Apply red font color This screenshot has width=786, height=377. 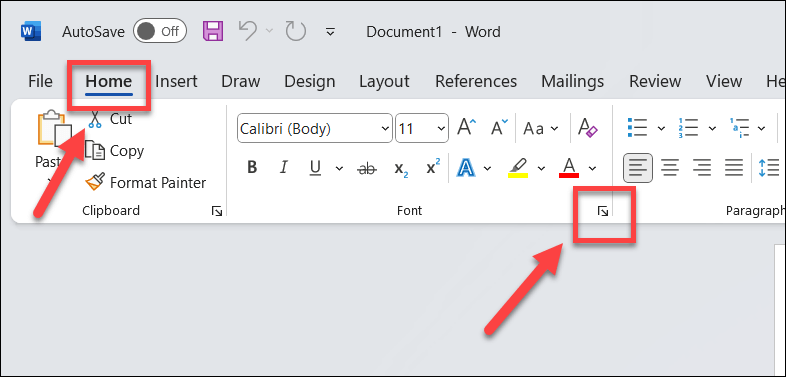tap(569, 168)
